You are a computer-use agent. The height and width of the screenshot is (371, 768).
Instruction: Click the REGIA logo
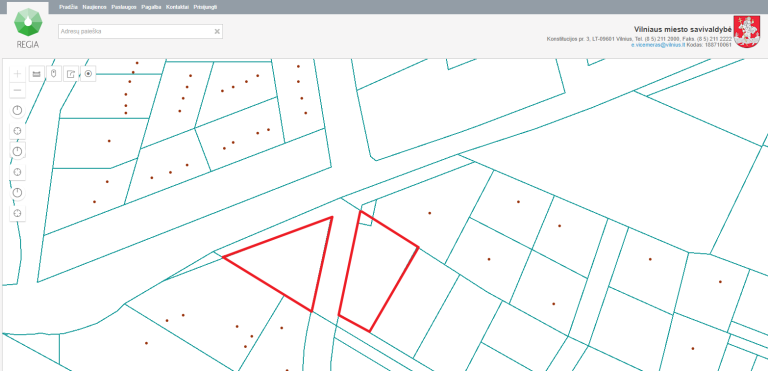(x=28, y=28)
